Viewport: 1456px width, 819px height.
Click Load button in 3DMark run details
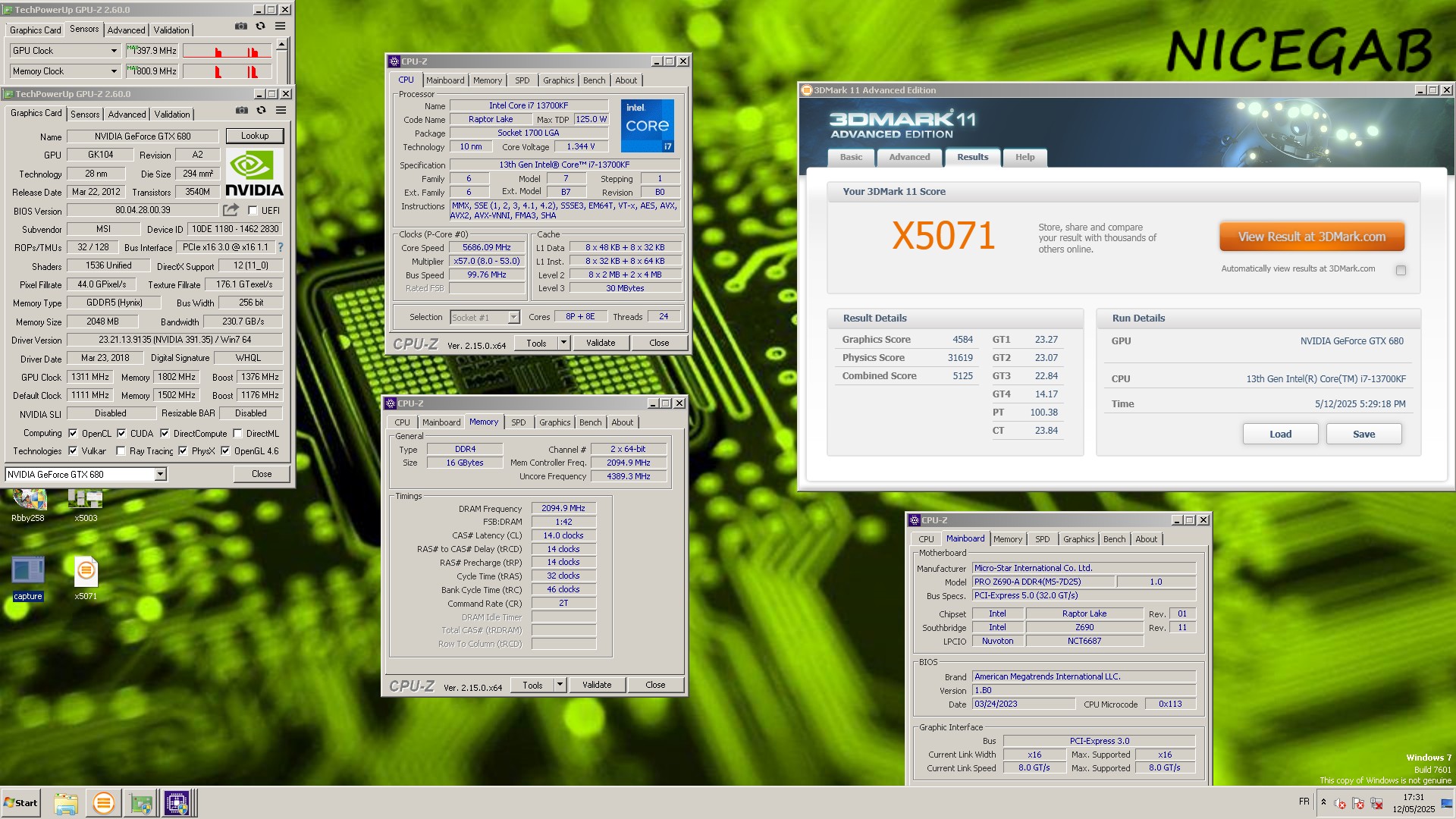click(1280, 435)
